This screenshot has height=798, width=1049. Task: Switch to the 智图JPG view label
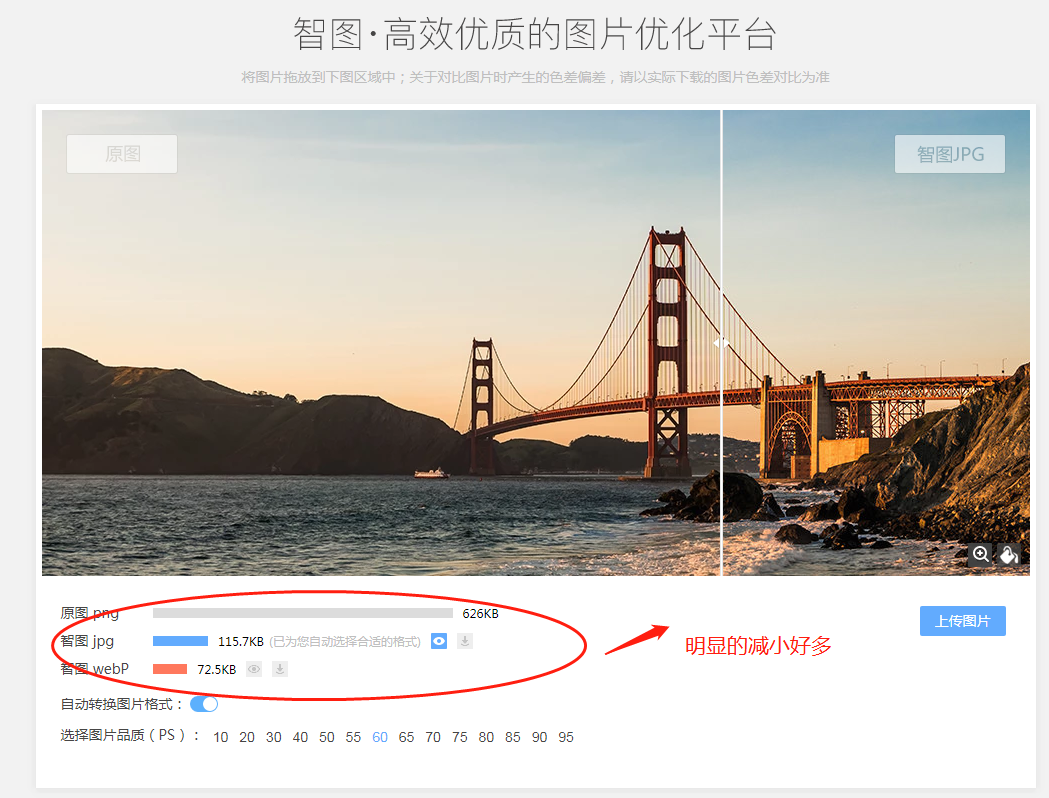point(949,154)
